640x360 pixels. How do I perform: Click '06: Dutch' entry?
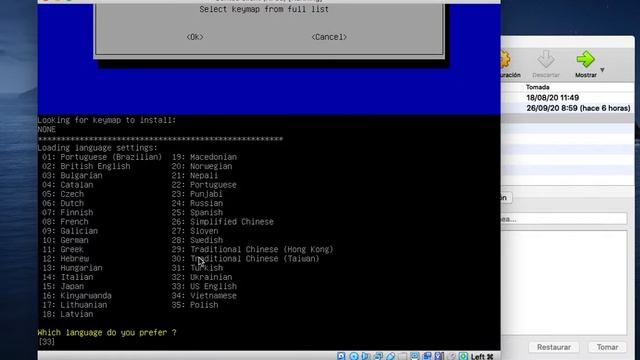click(62, 203)
